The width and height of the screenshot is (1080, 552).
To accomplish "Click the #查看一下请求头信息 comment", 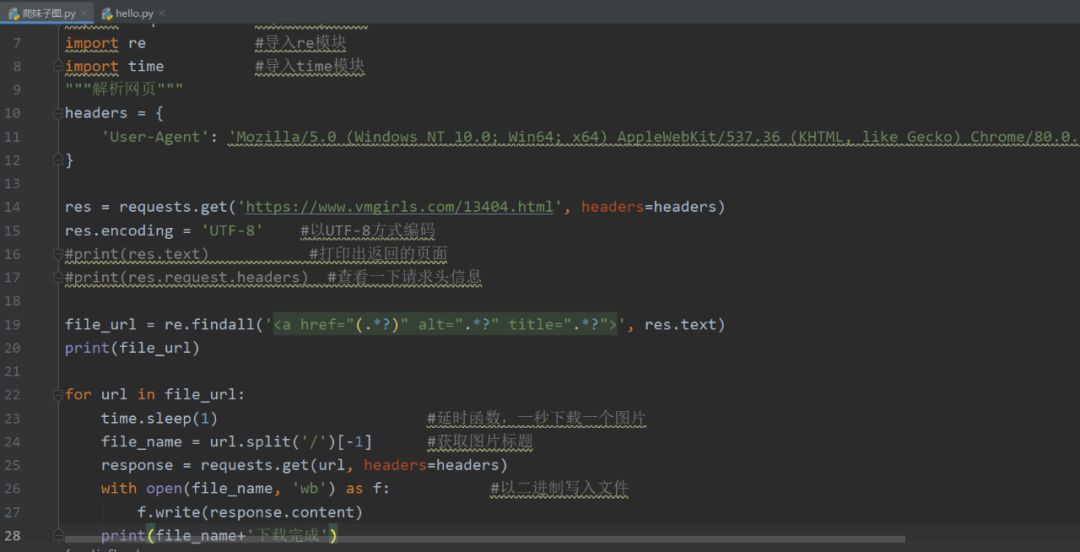I will click(x=404, y=278).
